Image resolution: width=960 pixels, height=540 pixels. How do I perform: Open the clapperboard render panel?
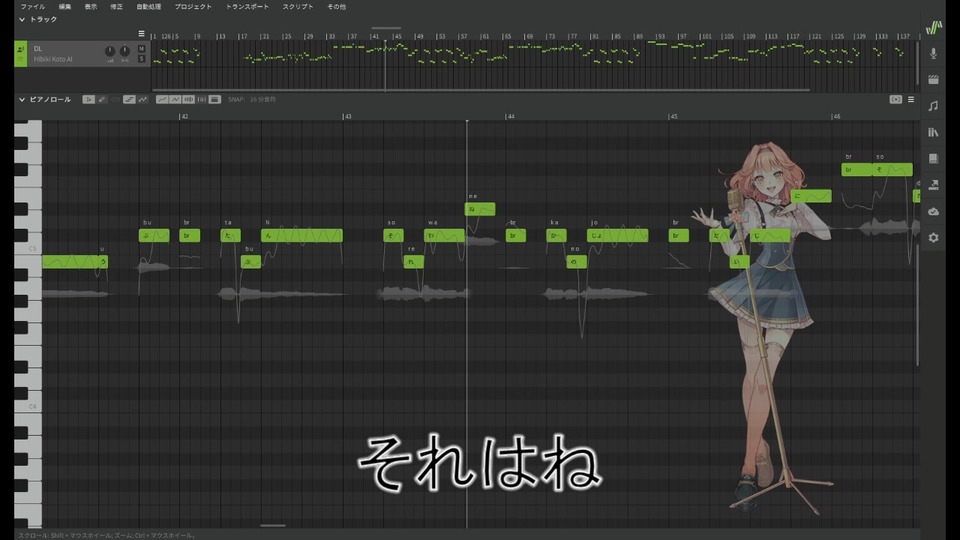pos(934,80)
